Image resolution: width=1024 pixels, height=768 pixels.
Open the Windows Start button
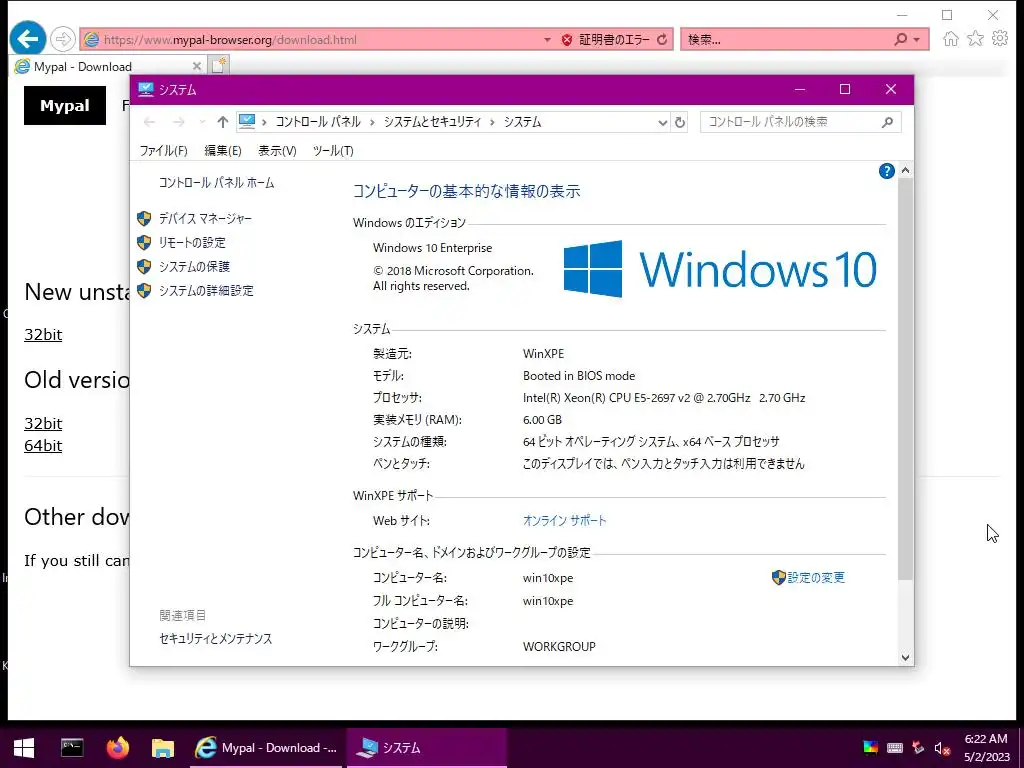point(24,748)
